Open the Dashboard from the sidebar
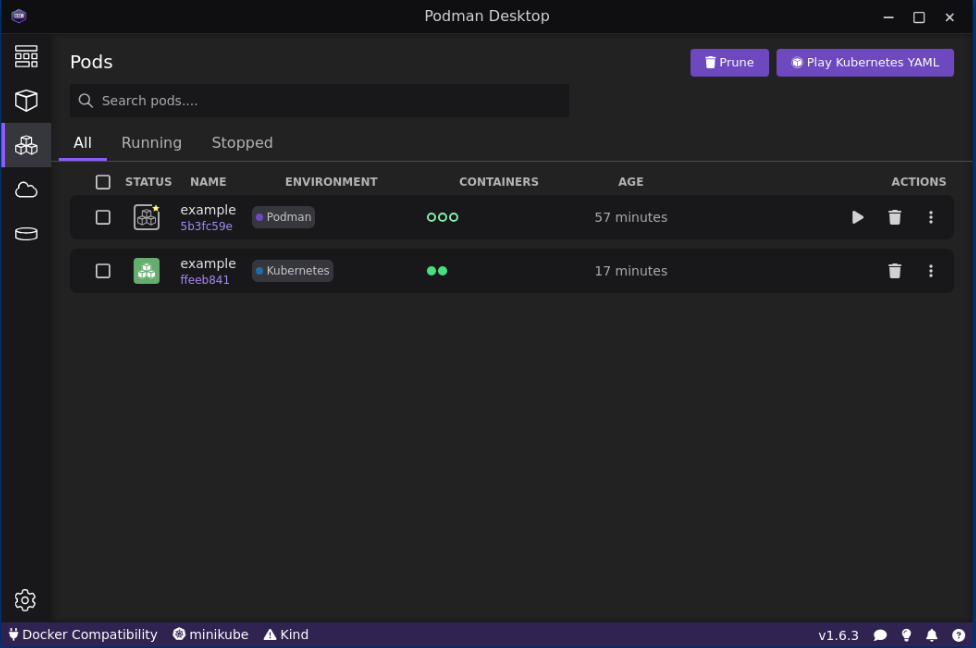This screenshot has width=976, height=648. click(x=26, y=56)
